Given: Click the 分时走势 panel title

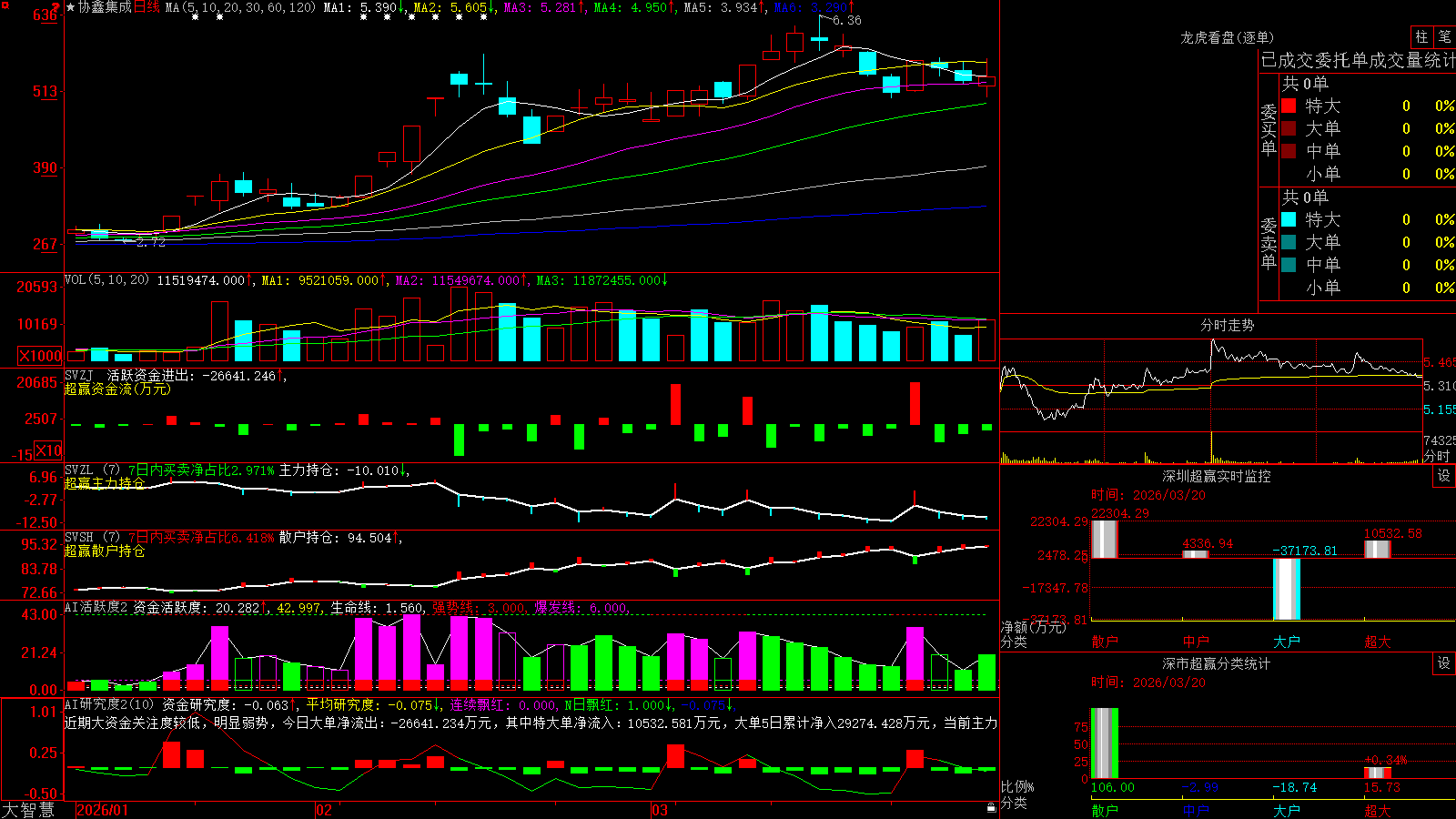Looking at the screenshot, I should point(1227,325).
